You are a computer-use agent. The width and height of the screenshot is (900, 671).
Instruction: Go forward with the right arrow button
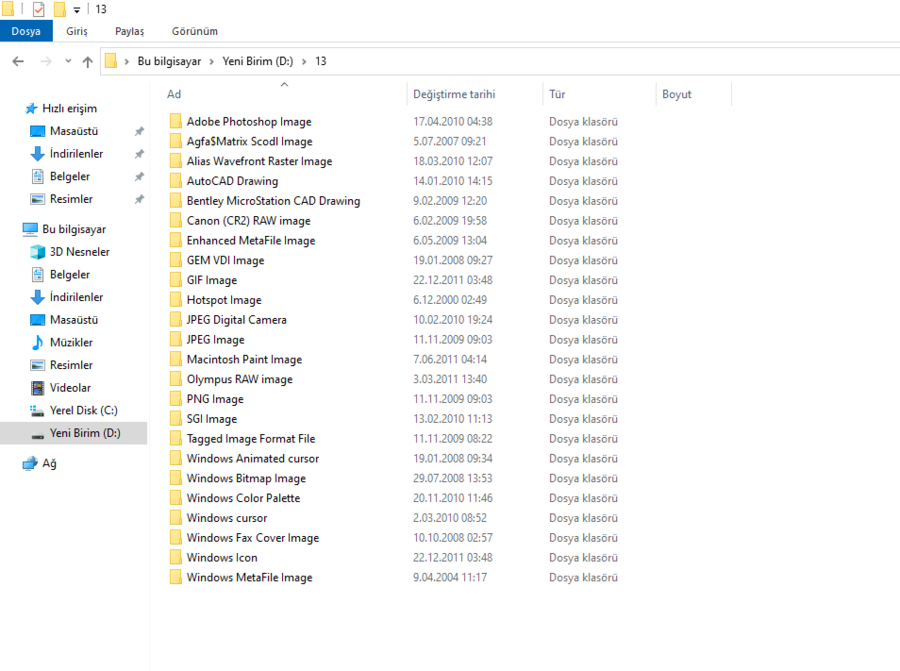(x=46, y=61)
